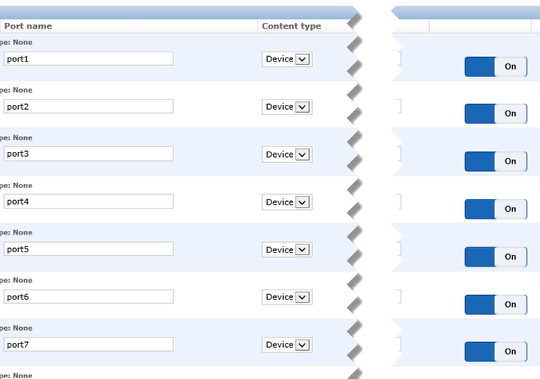Click the Content type column header

[291, 26]
